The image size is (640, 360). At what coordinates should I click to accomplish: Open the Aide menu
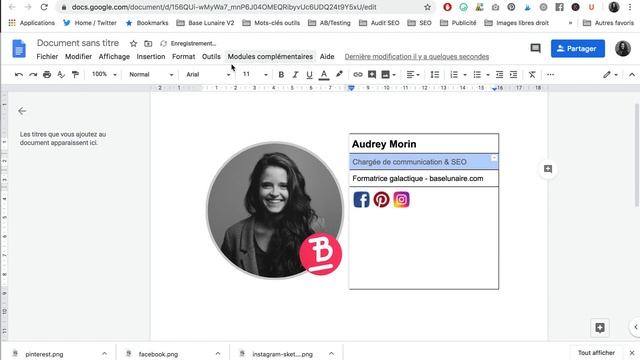coord(327,57)
